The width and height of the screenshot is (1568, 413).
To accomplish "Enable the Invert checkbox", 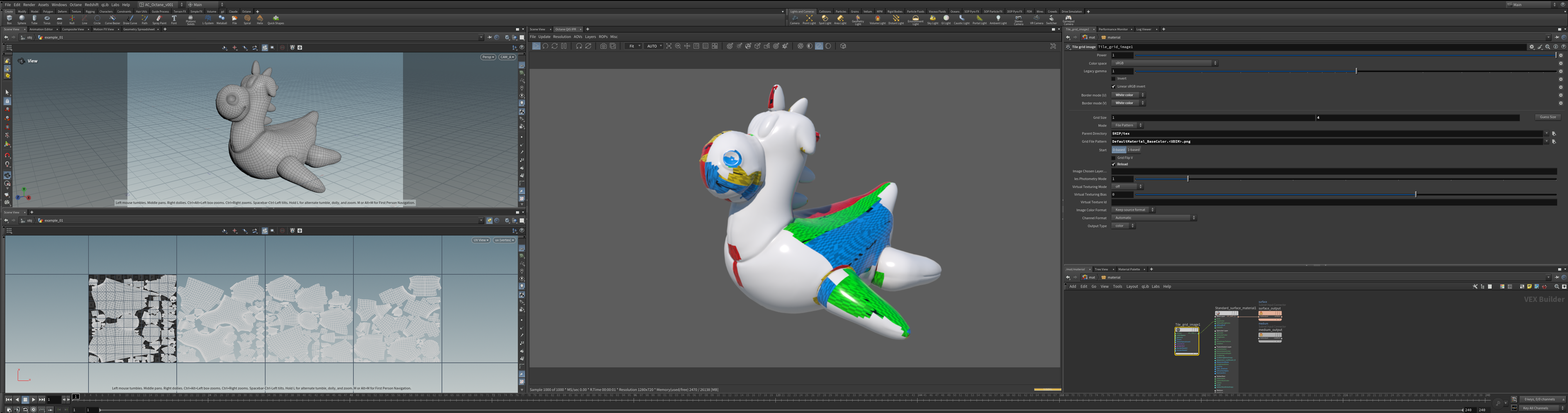I will [x=1114, y=78].
